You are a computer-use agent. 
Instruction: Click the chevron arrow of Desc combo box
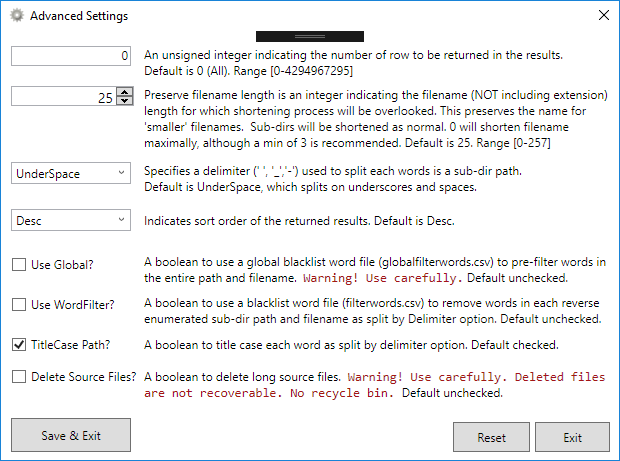pyautogui.click(x=121, y=220)
